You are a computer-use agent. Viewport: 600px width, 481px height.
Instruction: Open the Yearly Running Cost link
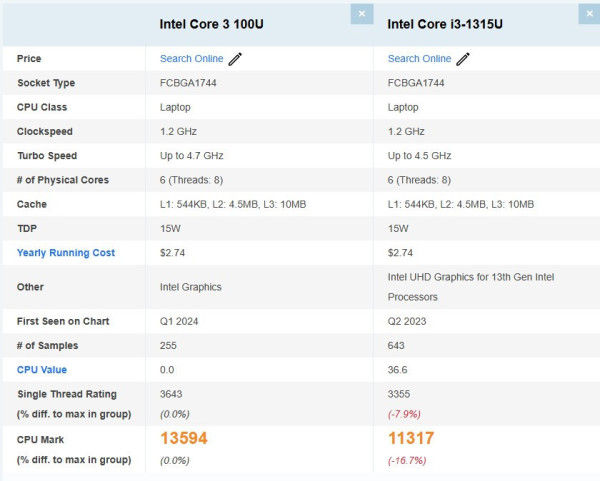(66, 253)
